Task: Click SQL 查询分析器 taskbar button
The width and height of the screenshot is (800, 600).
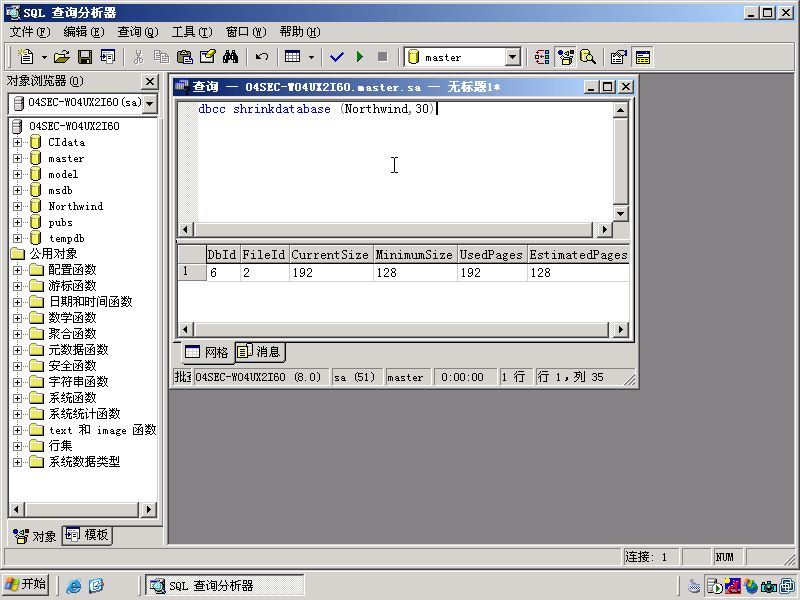Action: tap(224, 585)
